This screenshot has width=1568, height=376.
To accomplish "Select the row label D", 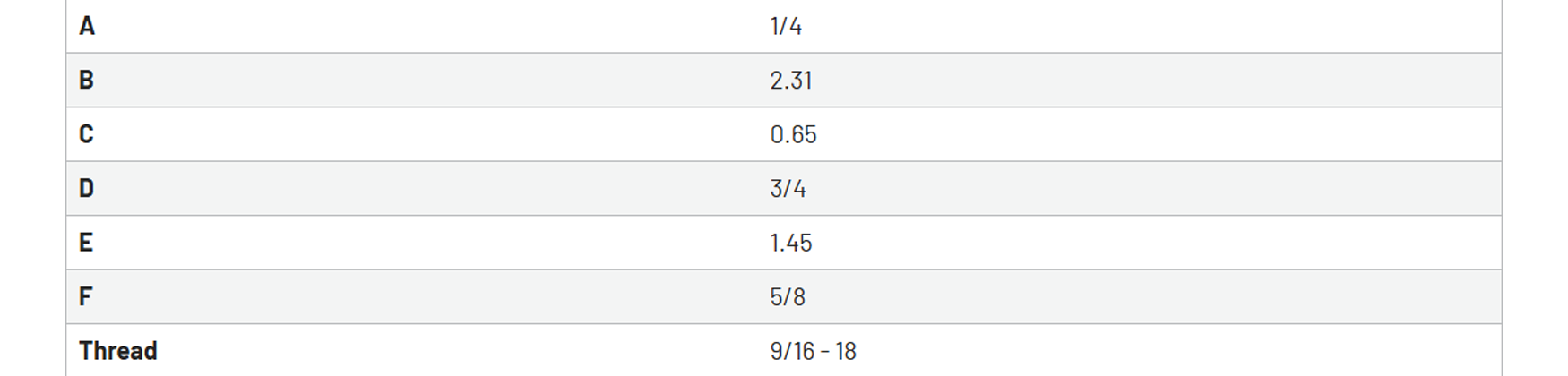I will coord(86,188).
